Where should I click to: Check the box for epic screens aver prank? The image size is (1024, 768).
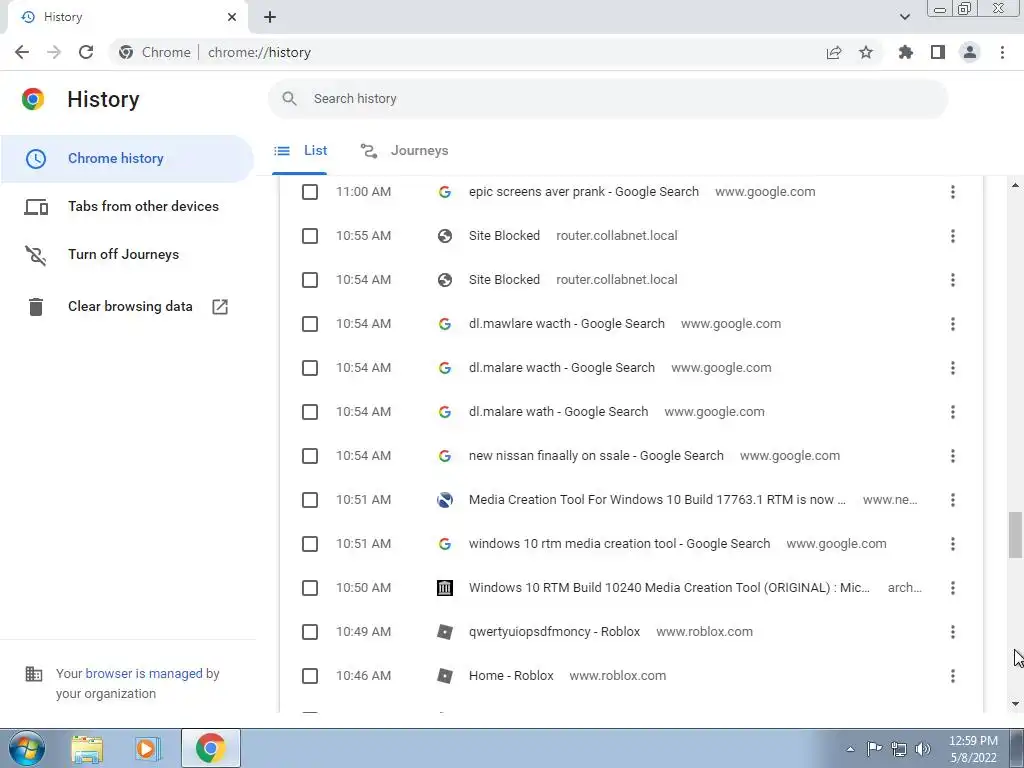pos(310,192)
